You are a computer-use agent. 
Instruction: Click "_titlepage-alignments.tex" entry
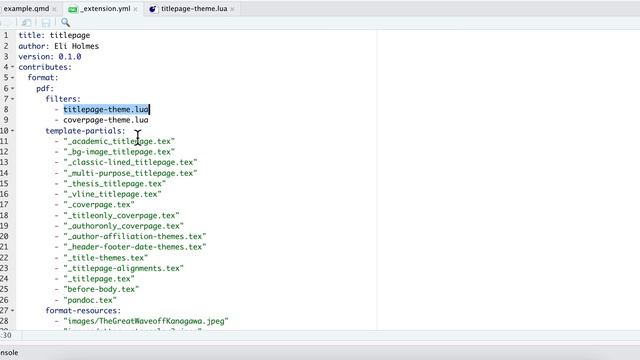pos(124,269)
